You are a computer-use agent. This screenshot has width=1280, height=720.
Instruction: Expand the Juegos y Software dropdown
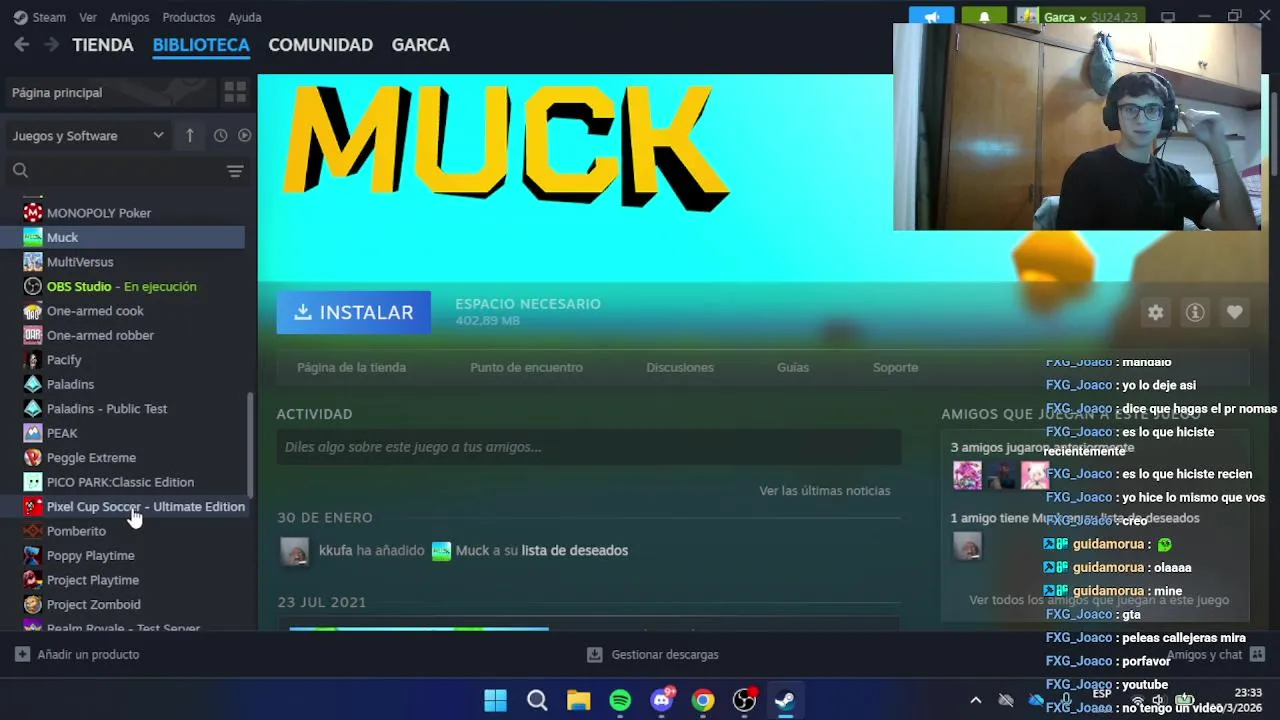(x=88, y=135)
